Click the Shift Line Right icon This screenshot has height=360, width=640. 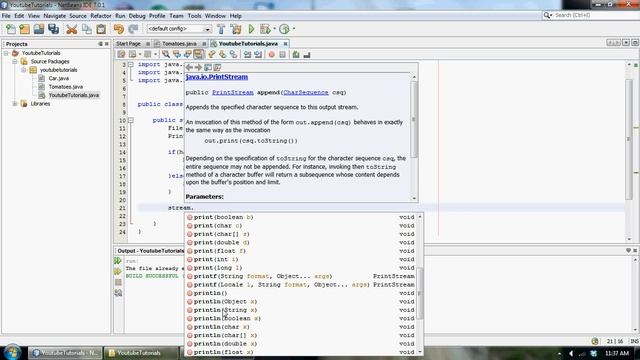pos(258,55)
